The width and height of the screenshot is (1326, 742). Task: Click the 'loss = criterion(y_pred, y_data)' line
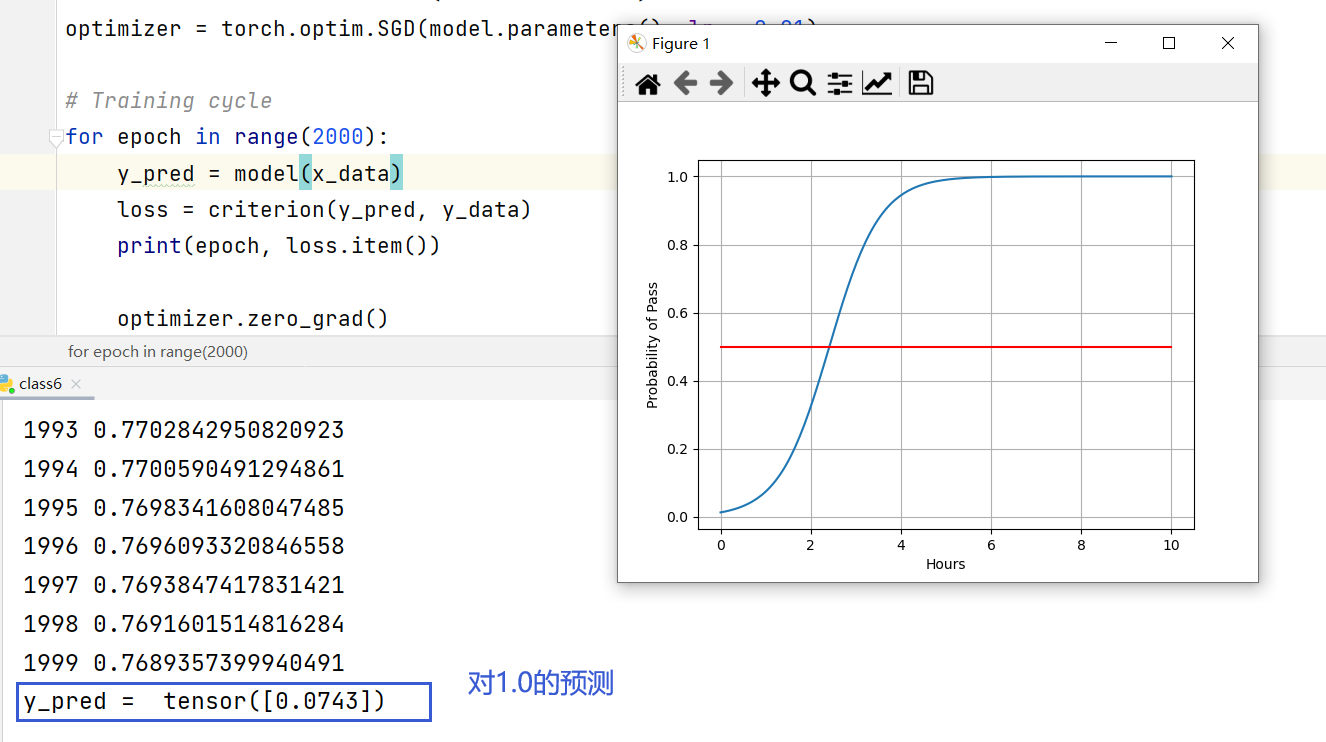pyautogui.click(x=324, y=210)
